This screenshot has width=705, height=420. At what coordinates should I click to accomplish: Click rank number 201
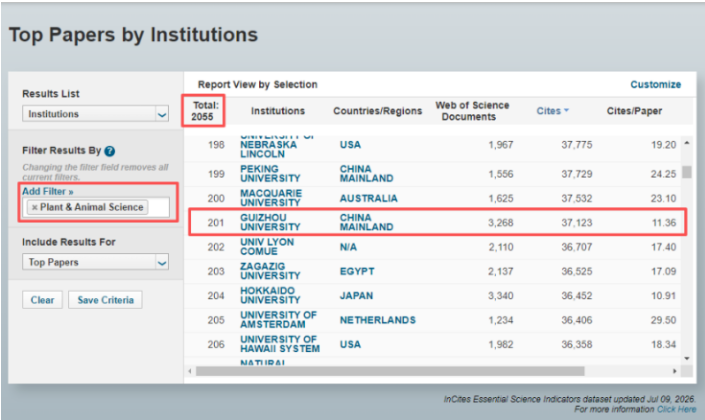click(216, 223)
